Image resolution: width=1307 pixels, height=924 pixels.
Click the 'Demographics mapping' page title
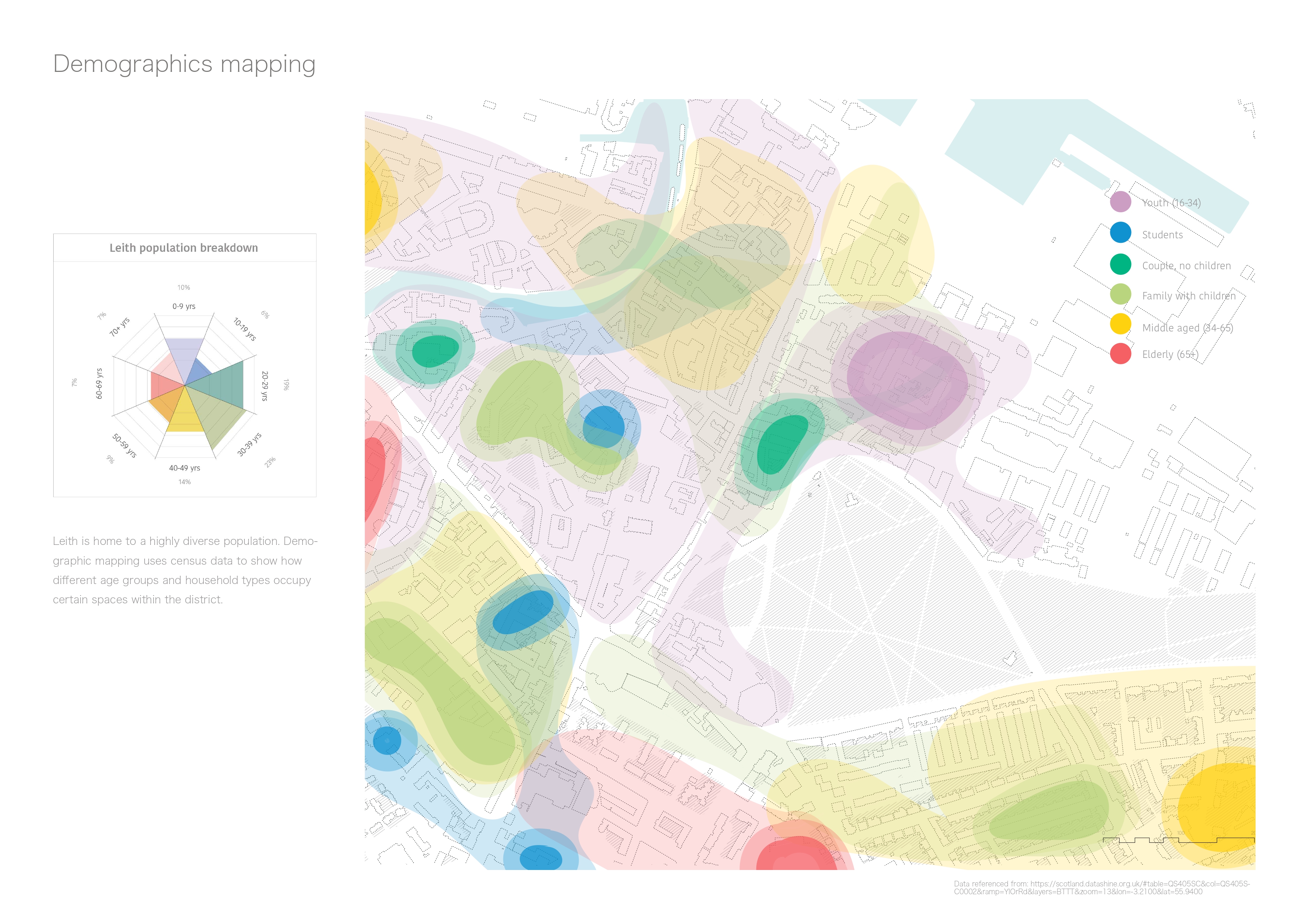coord(184,64)
